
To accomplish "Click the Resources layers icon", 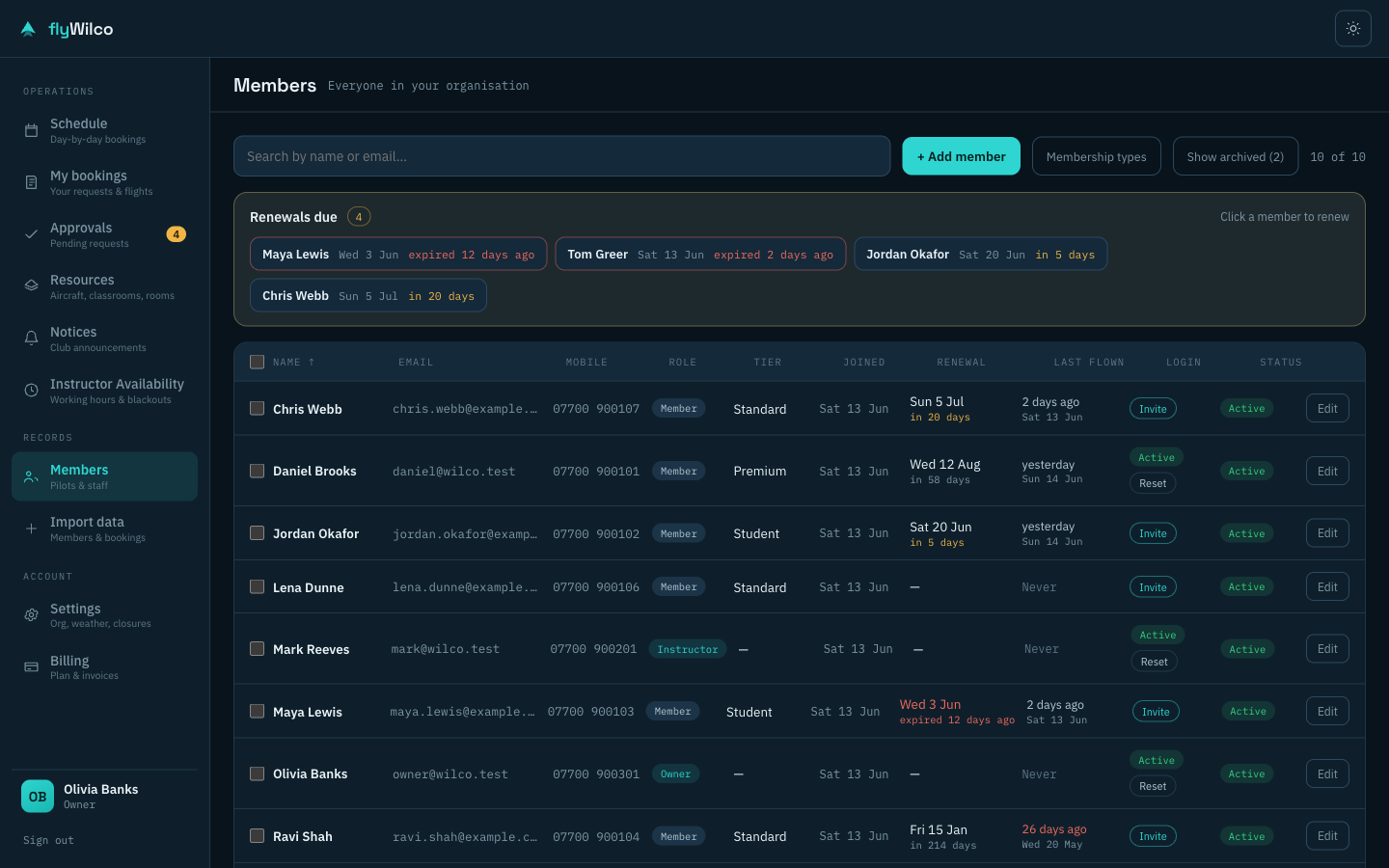I will pos(31,286).
